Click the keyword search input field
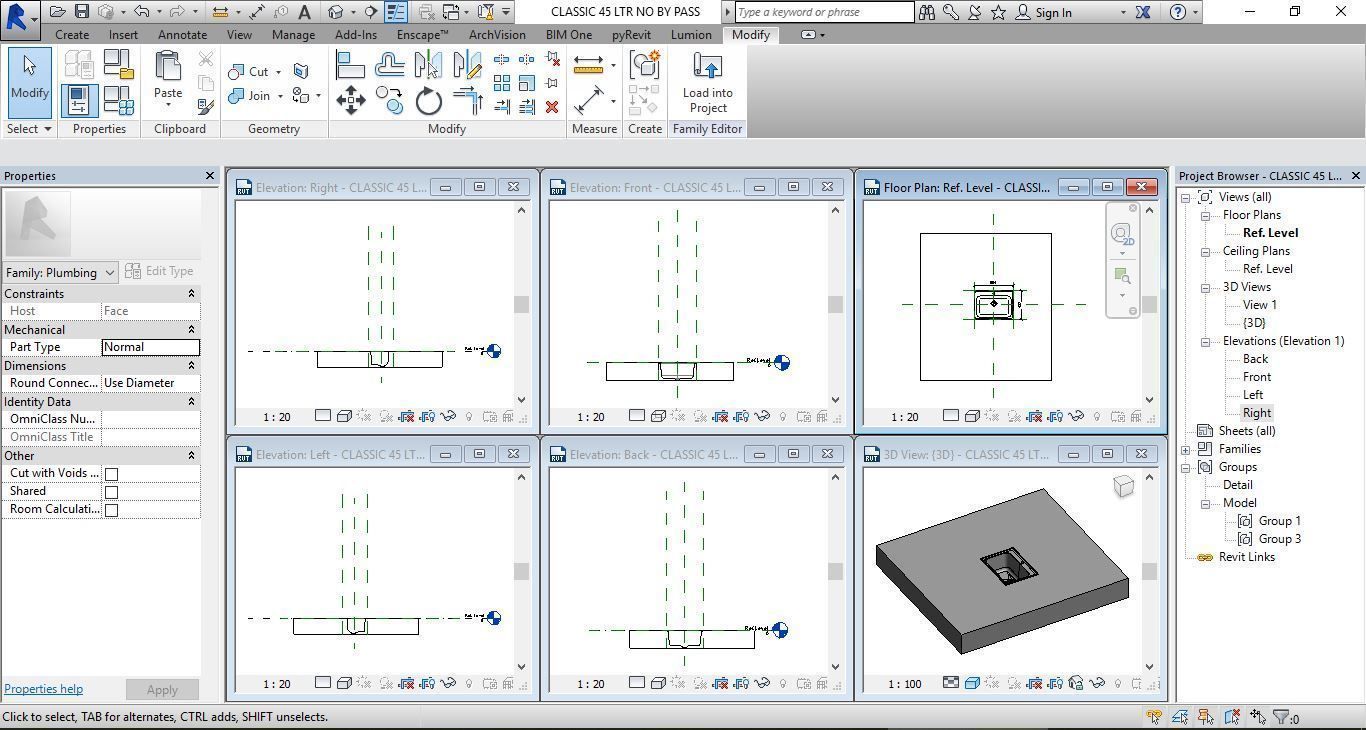Image resolution: width=1366 pixels, height=730 pixels. click(x=824, y=12)
